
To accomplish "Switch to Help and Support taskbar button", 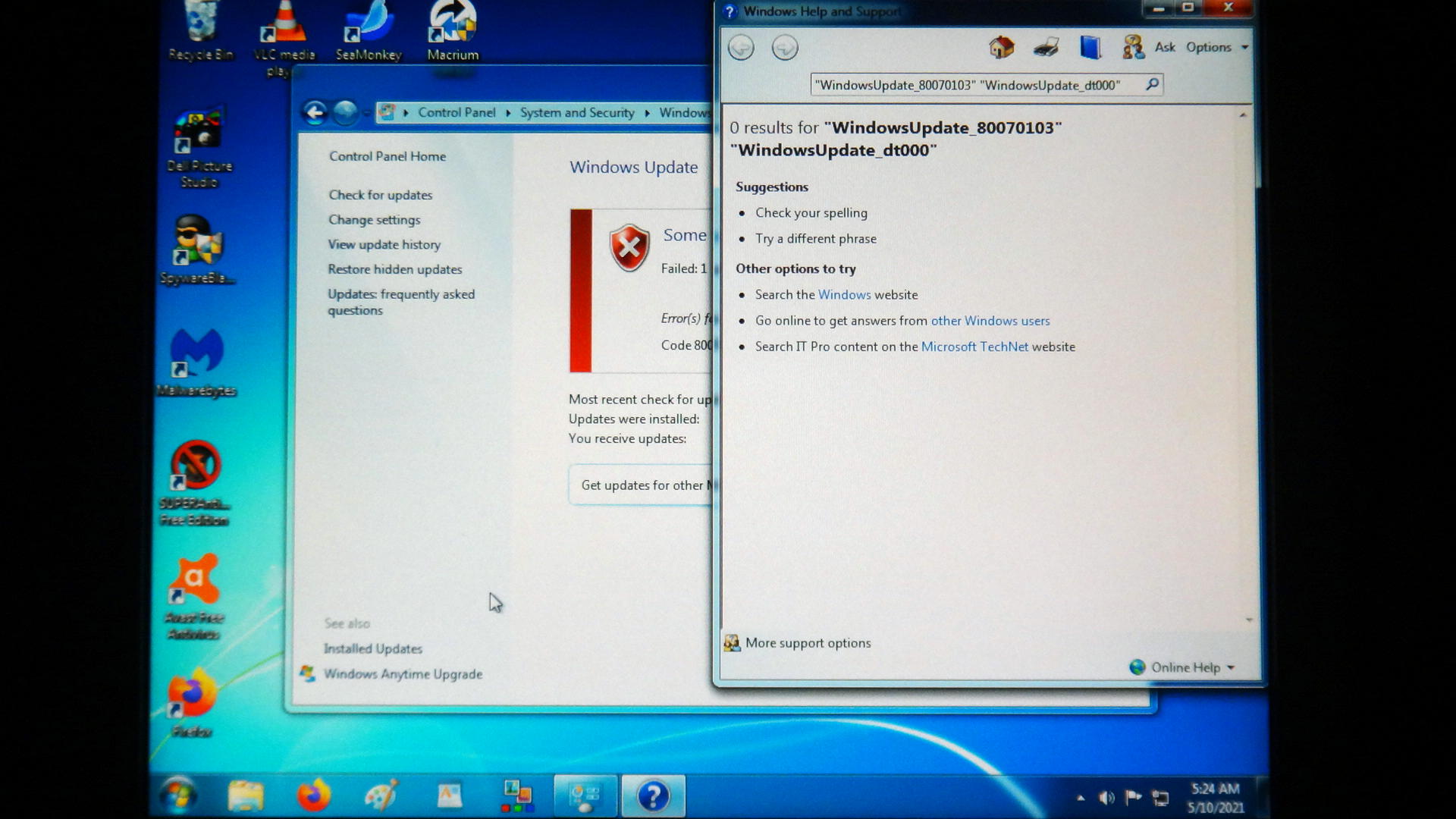I will coord(654,796).
